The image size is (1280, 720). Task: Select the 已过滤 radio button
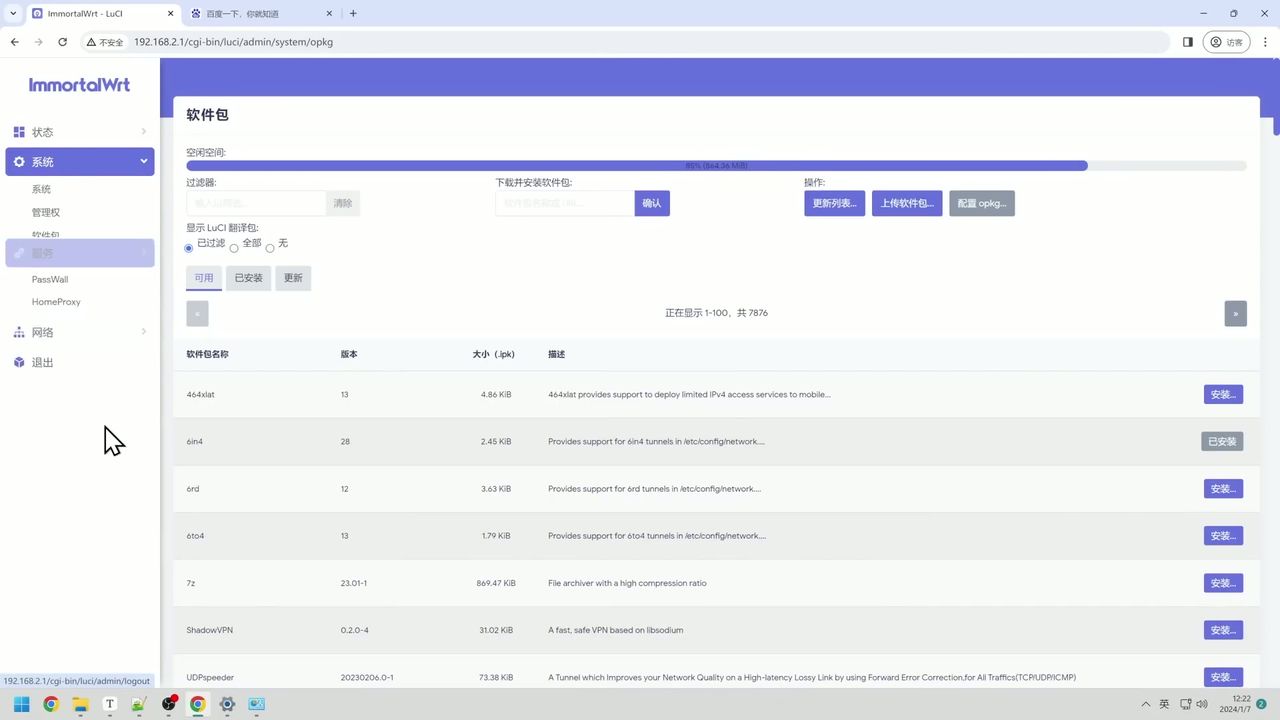(189, 248)
